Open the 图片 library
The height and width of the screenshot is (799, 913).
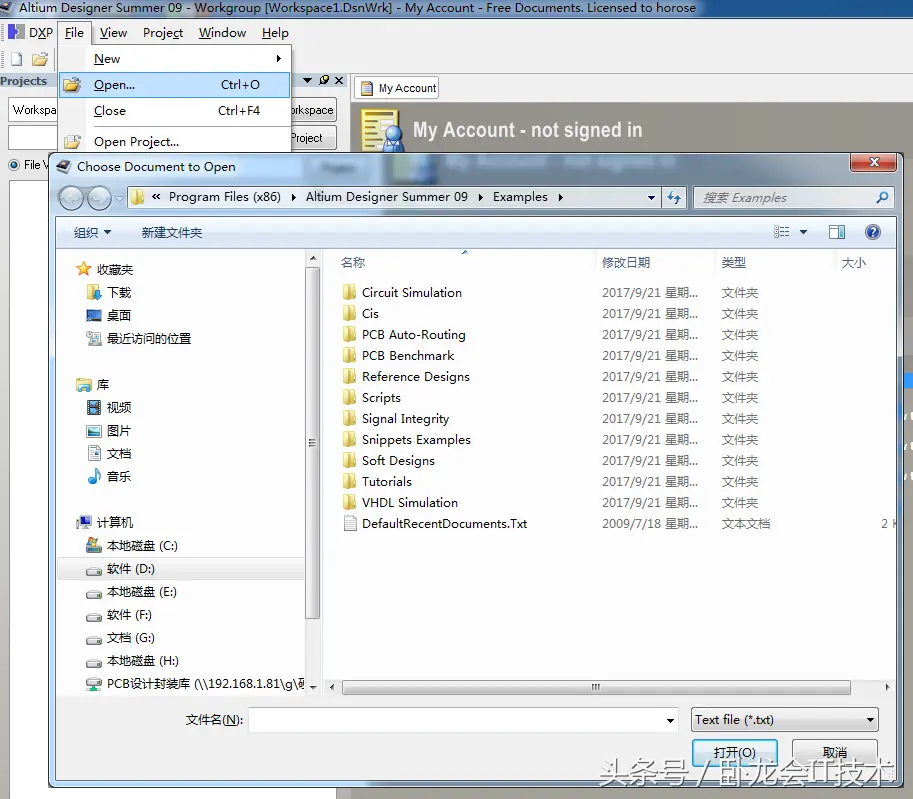tap(119, 431)
